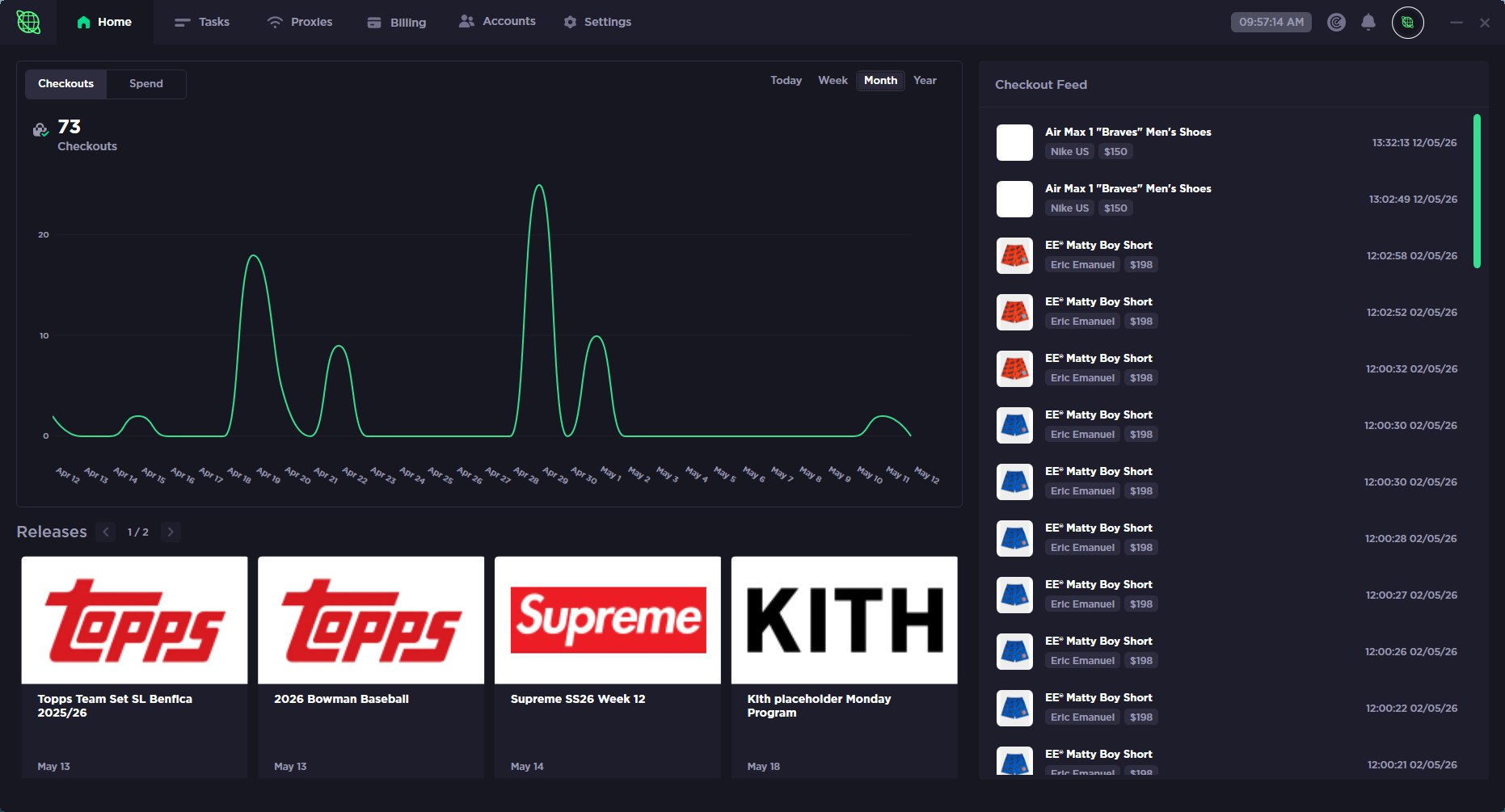Click the "1 / 2" releases page indicator
Viewport: 1505px width, 812px height.
[138, 532]
